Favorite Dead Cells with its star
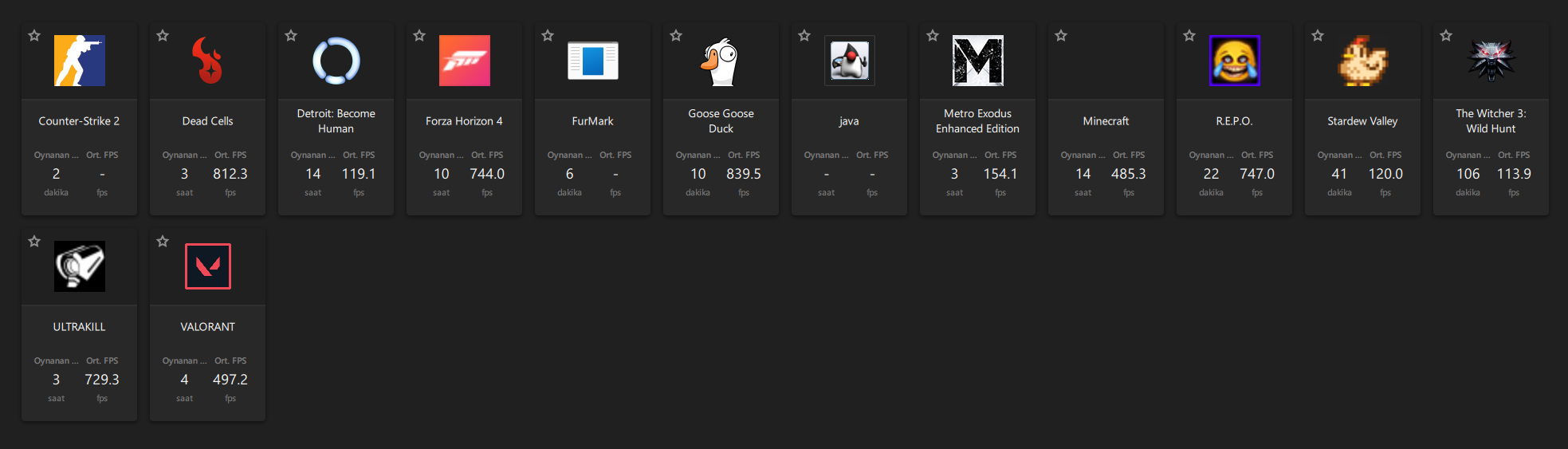This screenshot has width=1568, height=449. pos(163,35)
